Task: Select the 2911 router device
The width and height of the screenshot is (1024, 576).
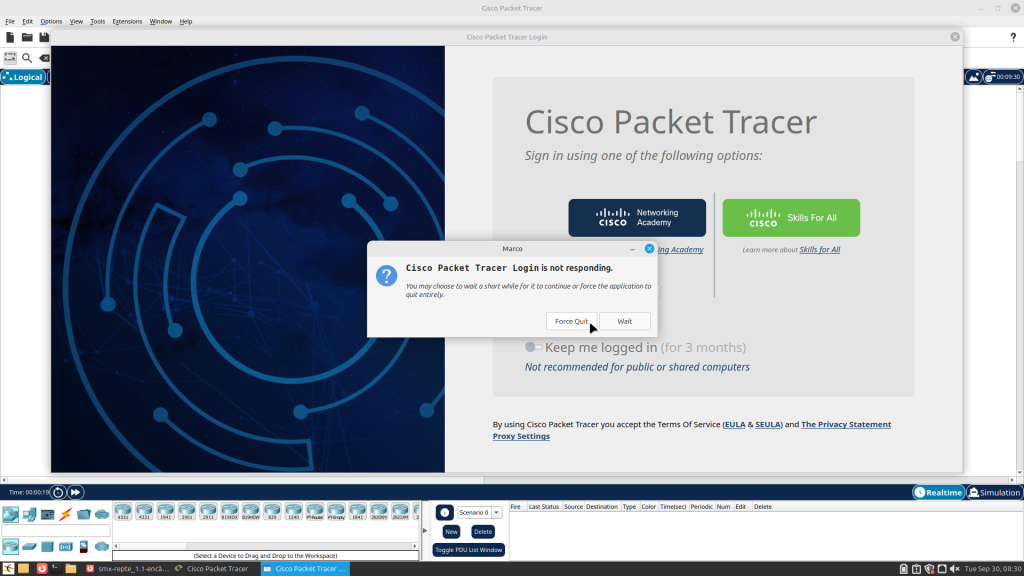Action: (x=208, y=512)
